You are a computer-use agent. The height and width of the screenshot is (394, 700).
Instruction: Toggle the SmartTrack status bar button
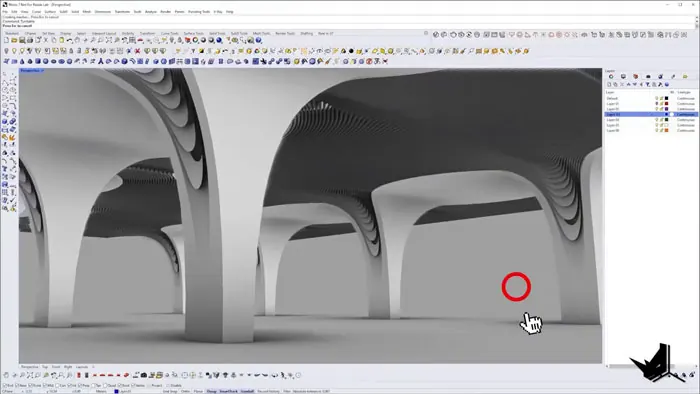click(229, 391)
